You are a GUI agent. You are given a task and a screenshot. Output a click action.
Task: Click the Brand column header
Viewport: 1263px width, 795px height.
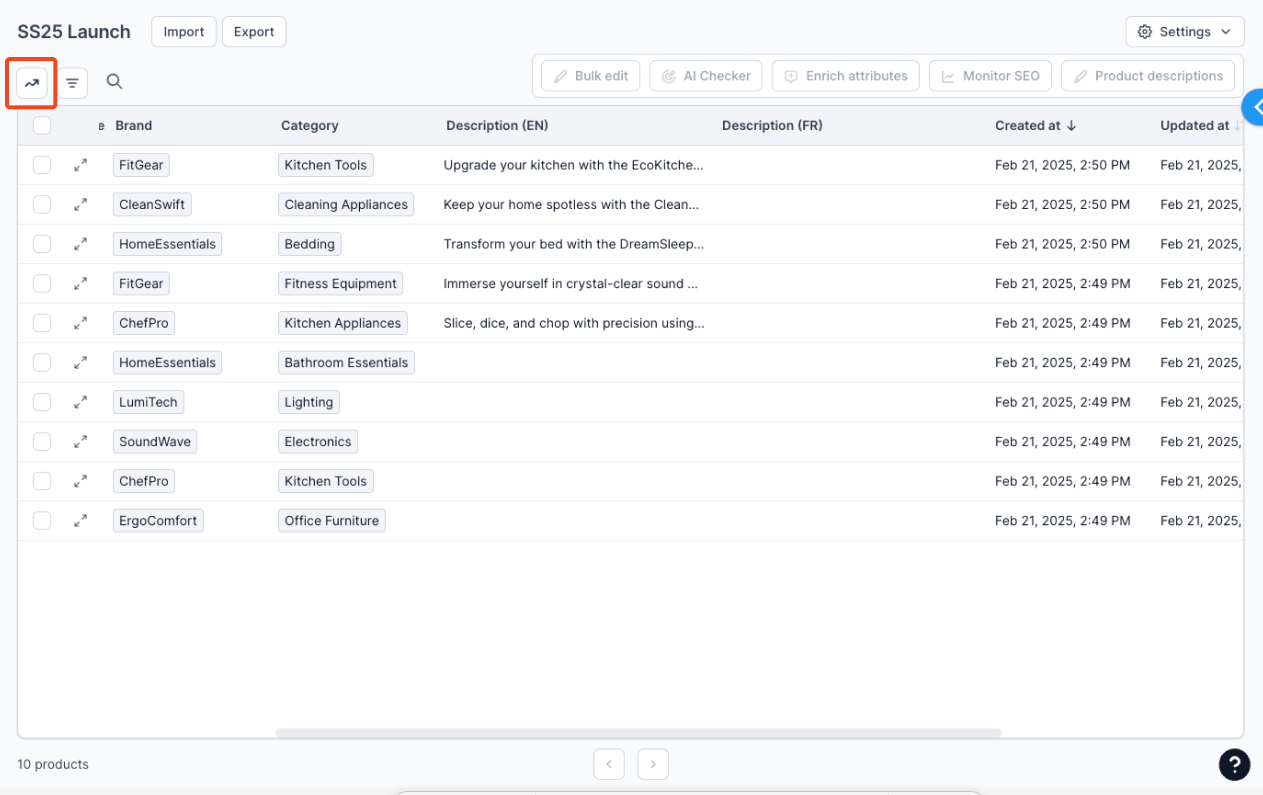[134, 126]
